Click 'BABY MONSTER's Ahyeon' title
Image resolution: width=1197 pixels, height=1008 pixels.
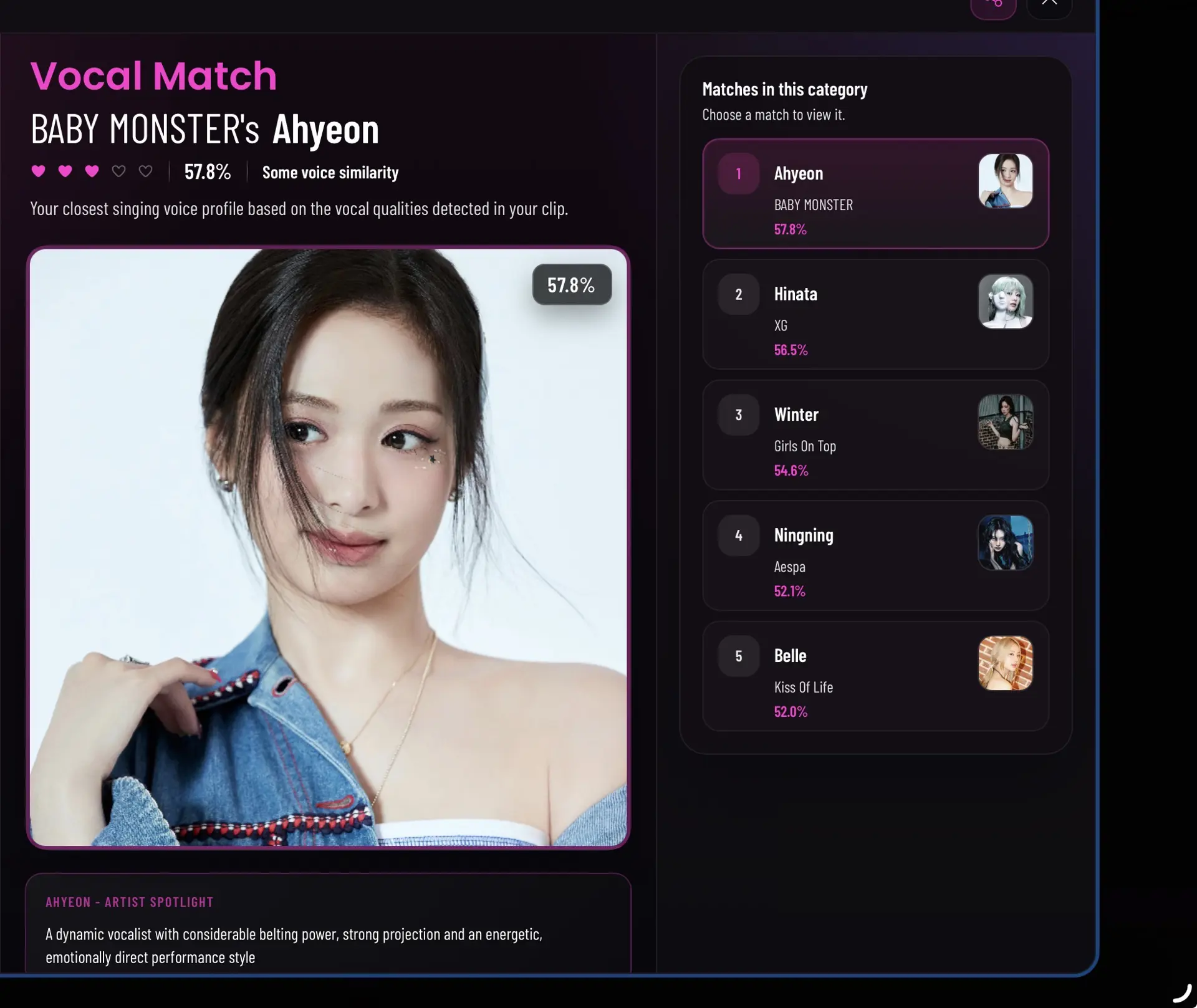coord(204,129)
